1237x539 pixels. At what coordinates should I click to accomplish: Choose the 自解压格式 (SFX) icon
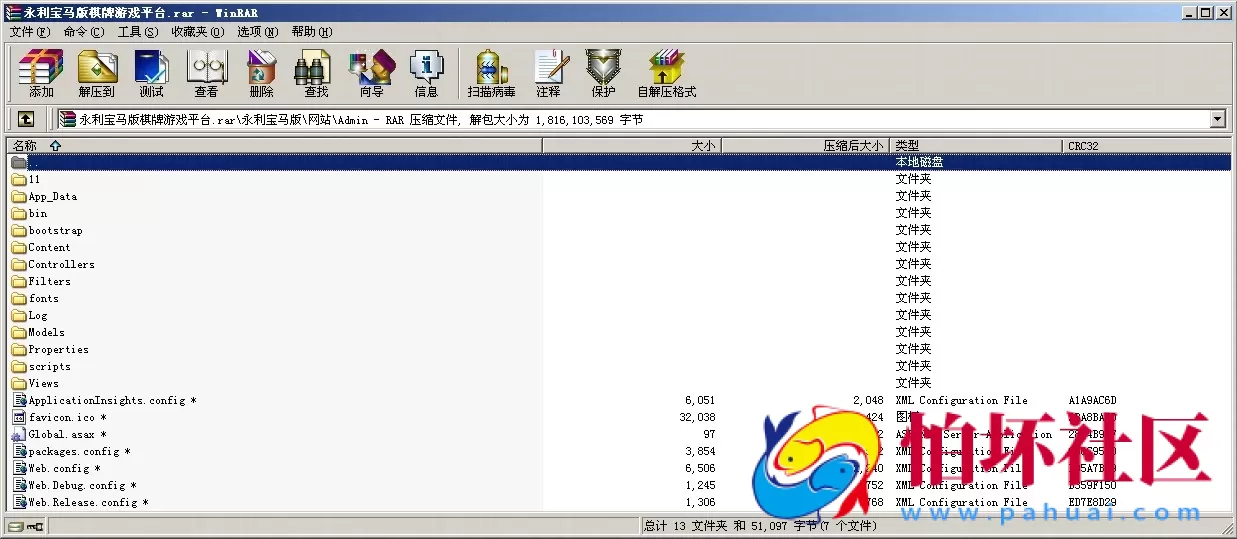tap(666, 73)
